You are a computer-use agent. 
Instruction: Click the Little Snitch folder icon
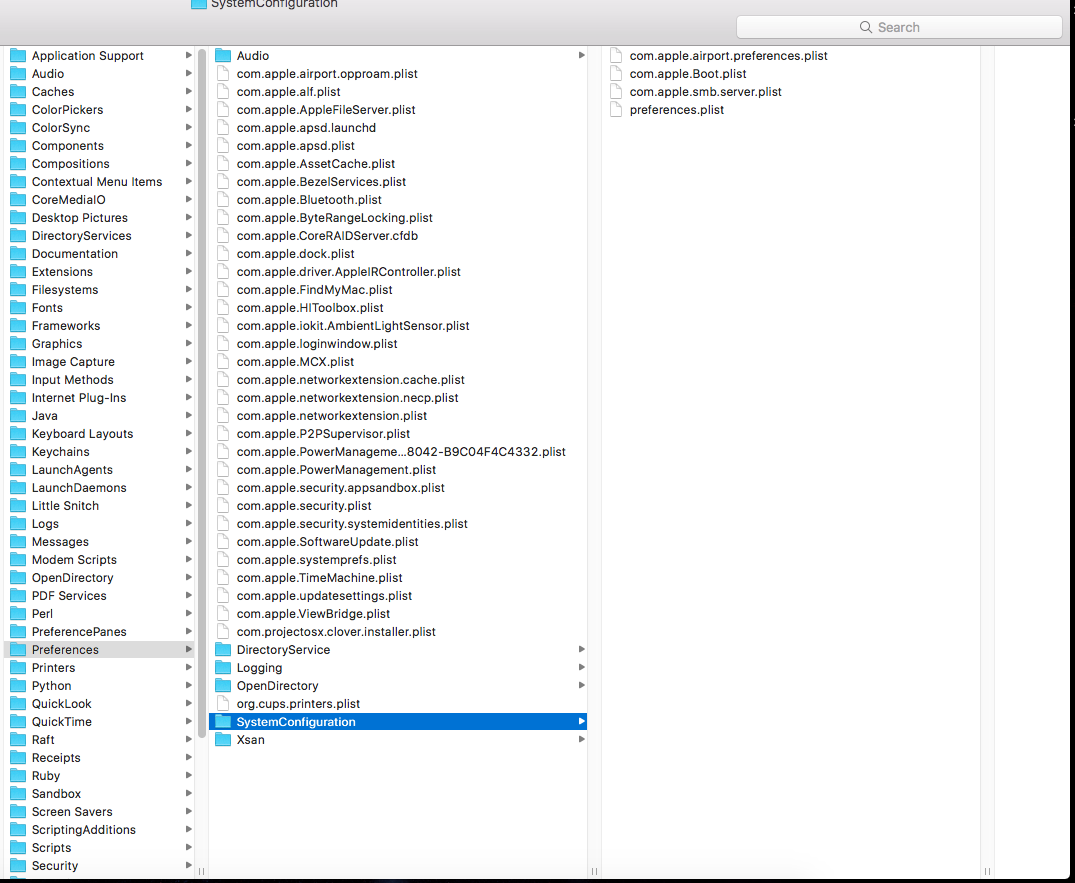18,506
